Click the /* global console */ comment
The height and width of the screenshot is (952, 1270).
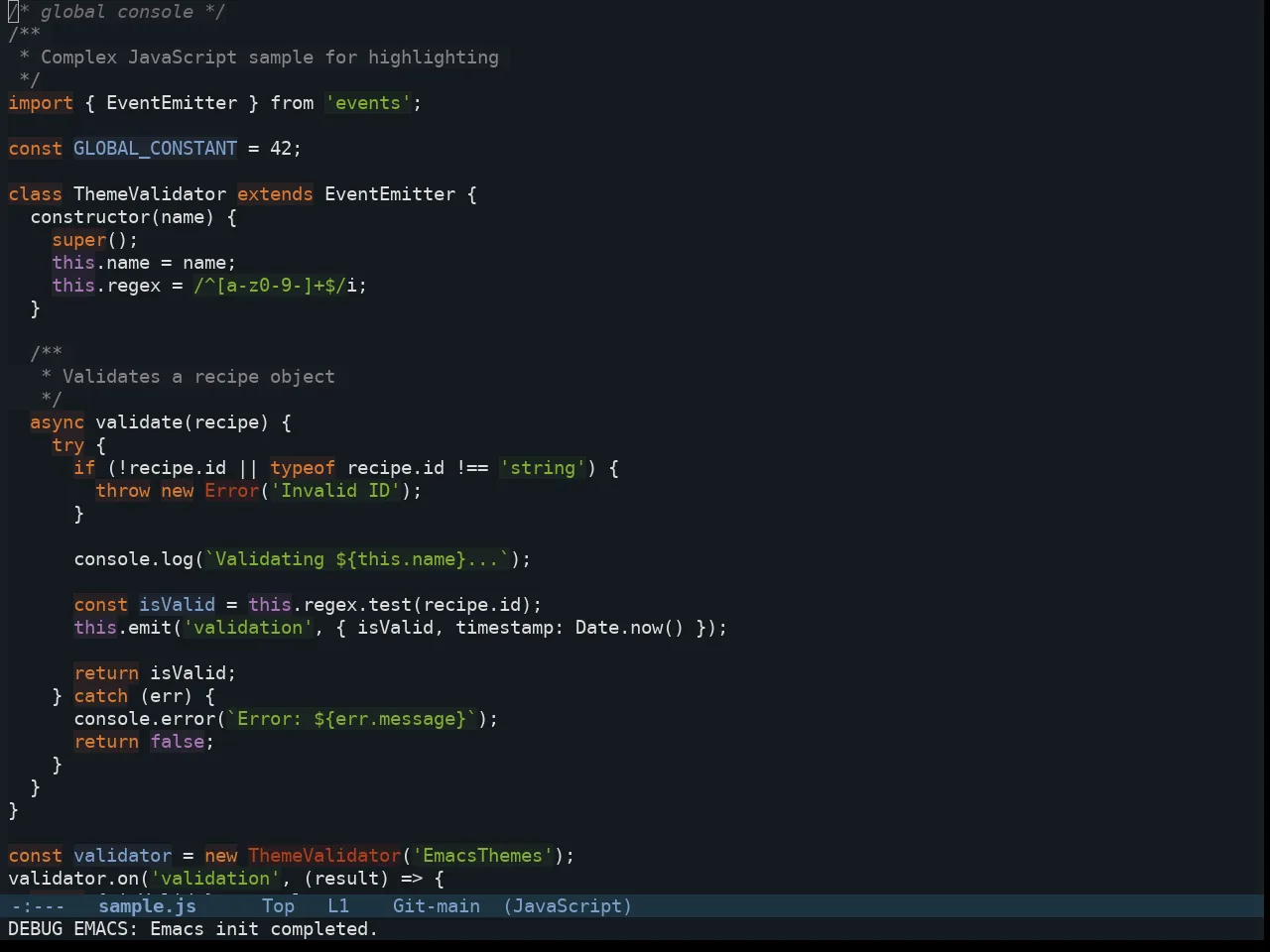pyautogui.click(x=117, y=12)
